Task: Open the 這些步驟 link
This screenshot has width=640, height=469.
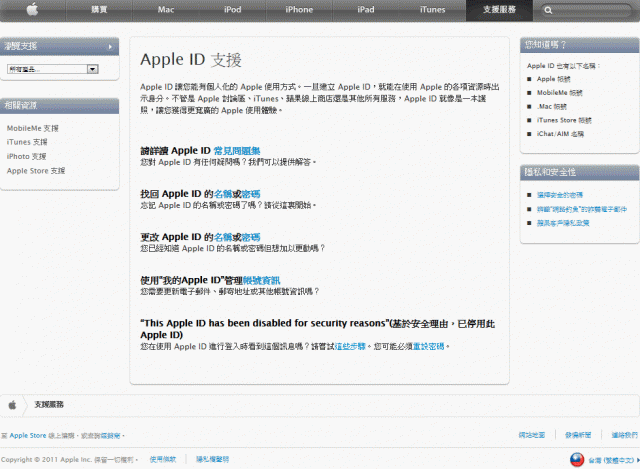Action: pos(350,346)
